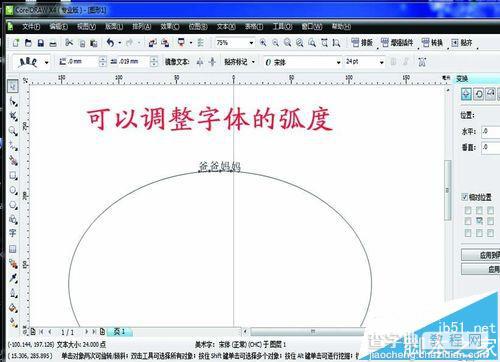Save the document with the floppy icon
The height and width of the screenshot is (362, 500).
[41, 43]
